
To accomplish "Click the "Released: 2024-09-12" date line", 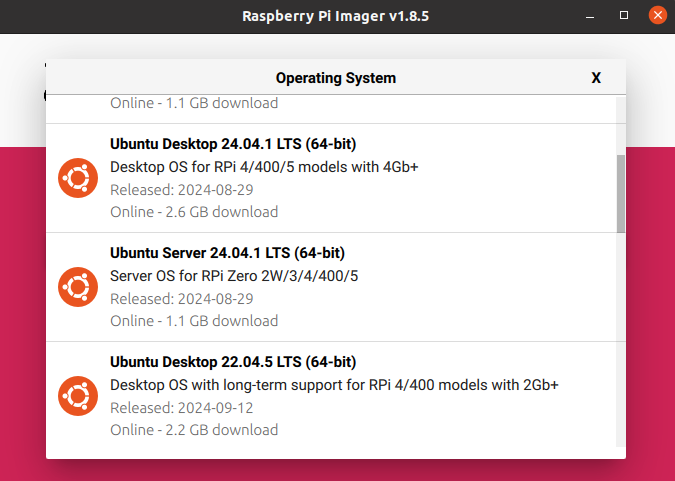I will pyautogui.click(x=180, y=408).
